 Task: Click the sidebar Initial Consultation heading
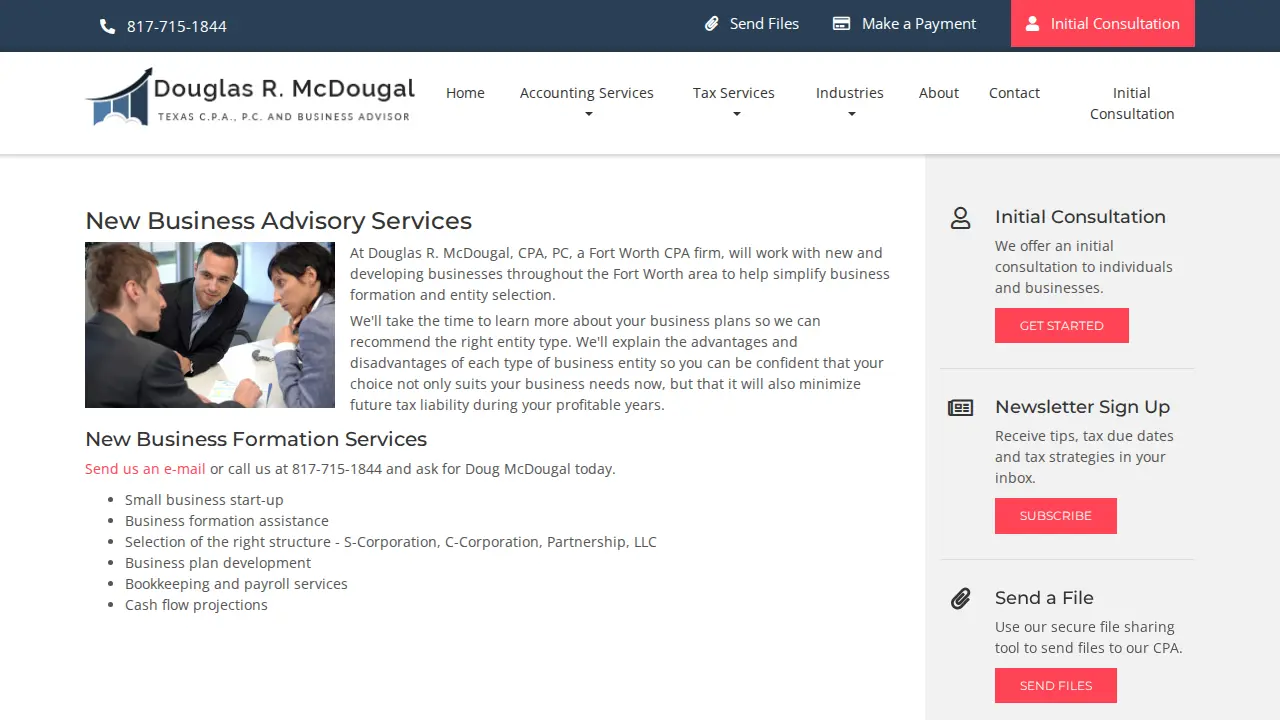click(x=1080, y=217)
